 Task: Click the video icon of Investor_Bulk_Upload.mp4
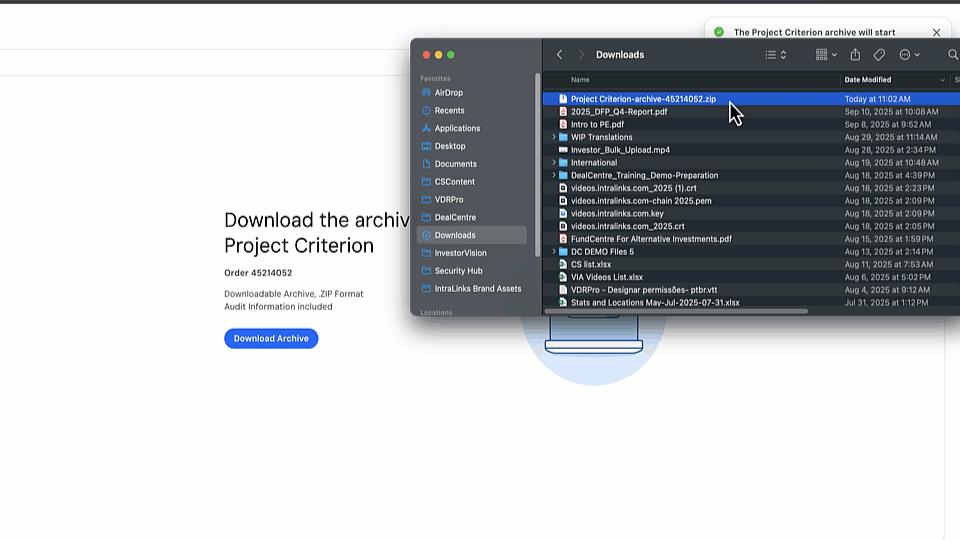(563, 149)
